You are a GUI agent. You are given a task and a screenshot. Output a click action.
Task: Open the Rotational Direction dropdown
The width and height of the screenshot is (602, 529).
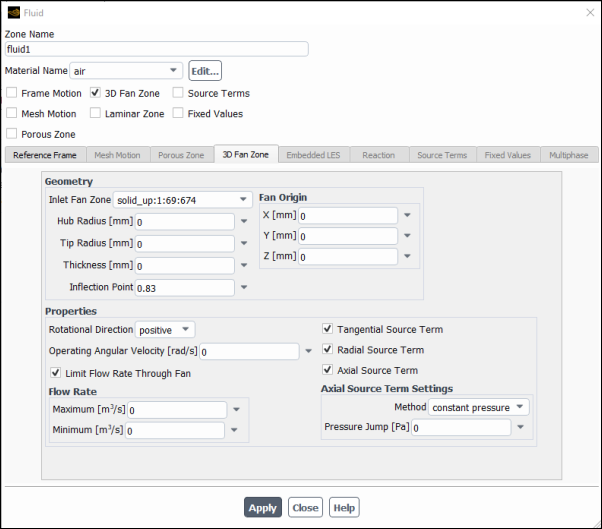click(x=165, y=330)
